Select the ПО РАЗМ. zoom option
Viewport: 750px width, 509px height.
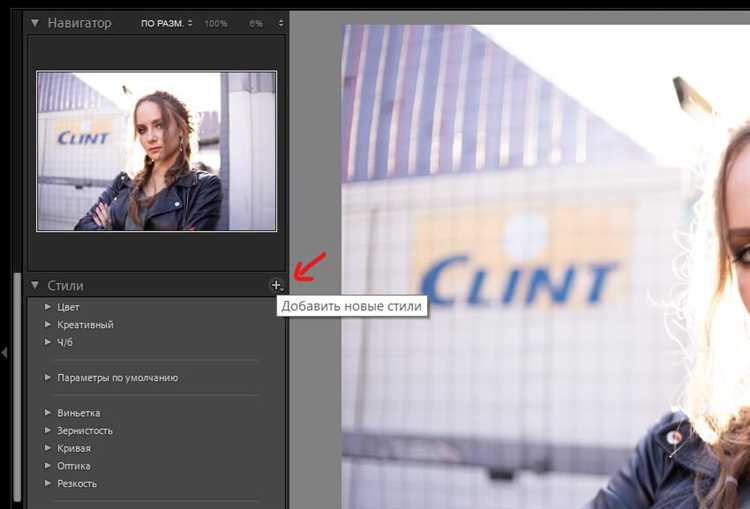(162, 23)
